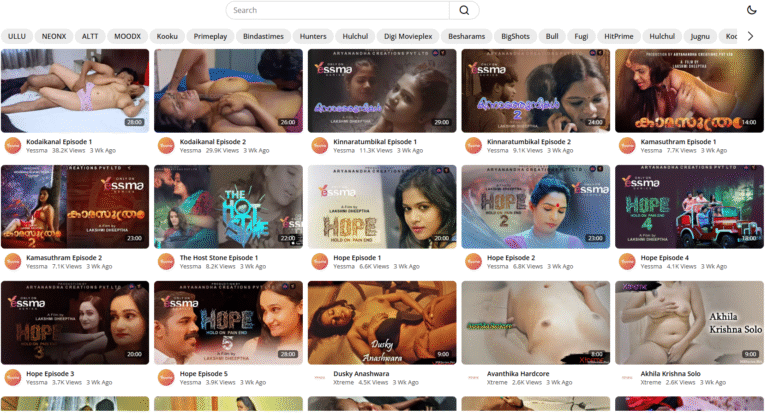Click the Xtreme channel icon beside Dusky Anashwara
This screenshot has height=420, width=768.
point(320,378)
